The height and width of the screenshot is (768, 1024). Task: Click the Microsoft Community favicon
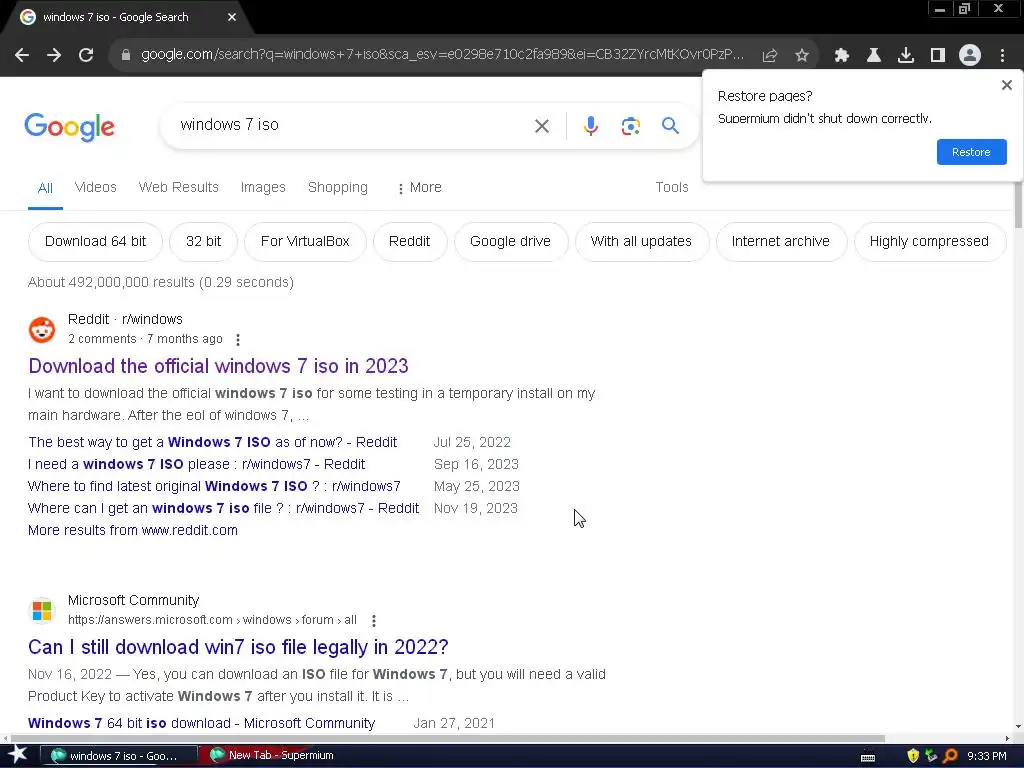[x=42, y=611]
